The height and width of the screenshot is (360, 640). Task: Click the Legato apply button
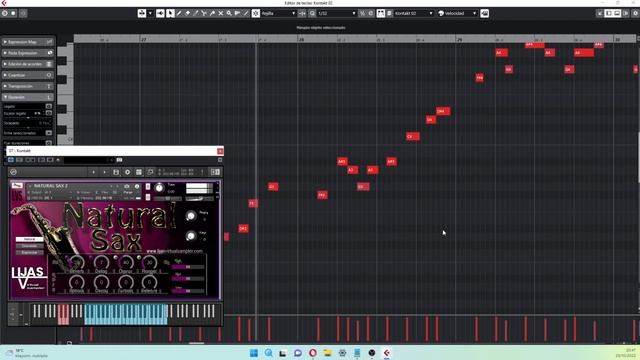point(49,107)
